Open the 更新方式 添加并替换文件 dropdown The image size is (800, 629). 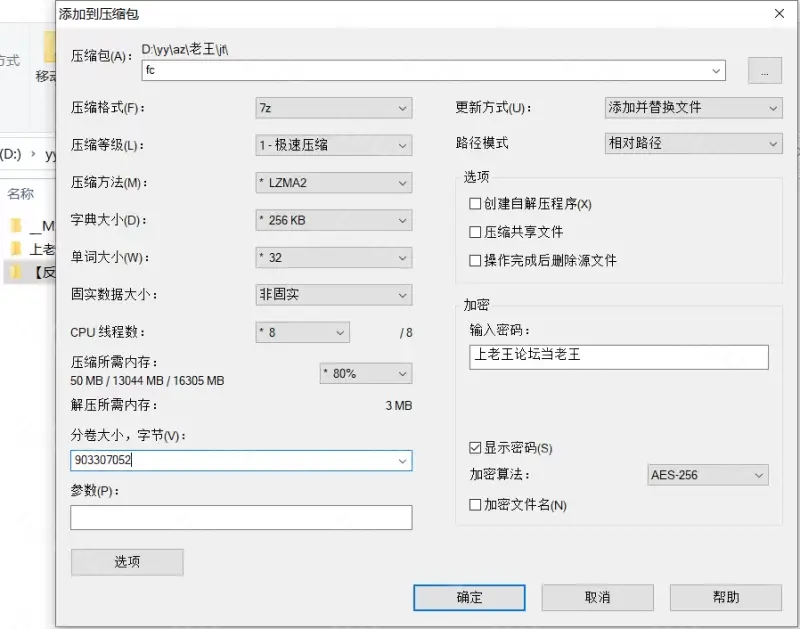click(x=693, y=108)
